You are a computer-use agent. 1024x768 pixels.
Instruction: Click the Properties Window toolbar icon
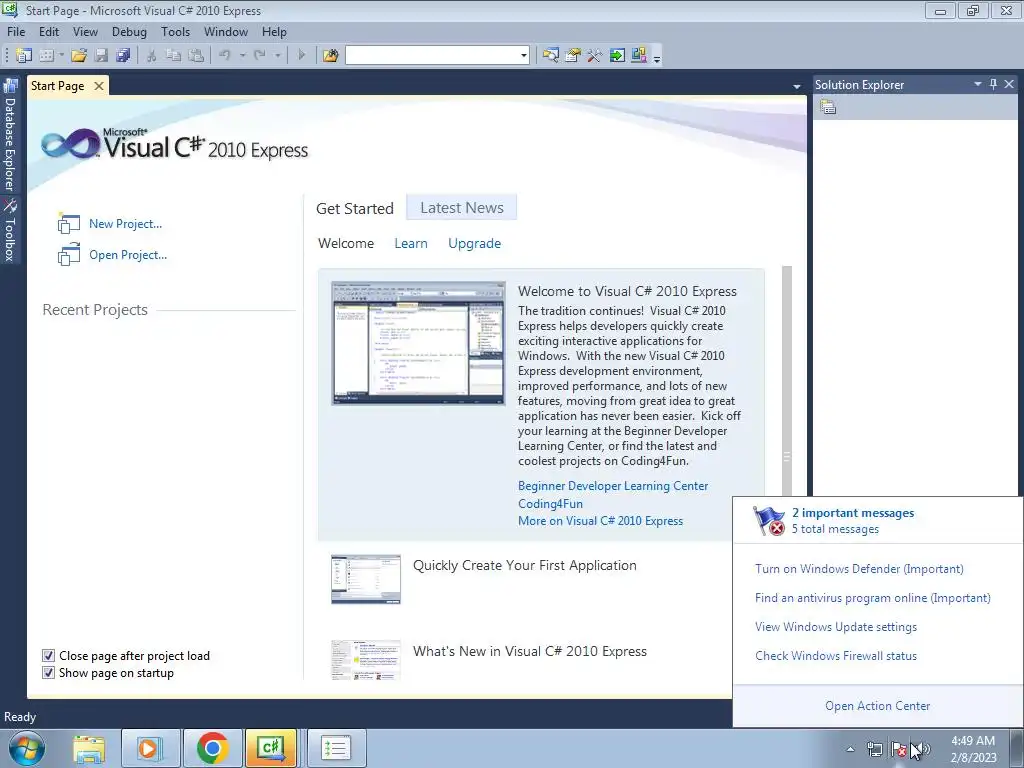click(x=573, y=56)
